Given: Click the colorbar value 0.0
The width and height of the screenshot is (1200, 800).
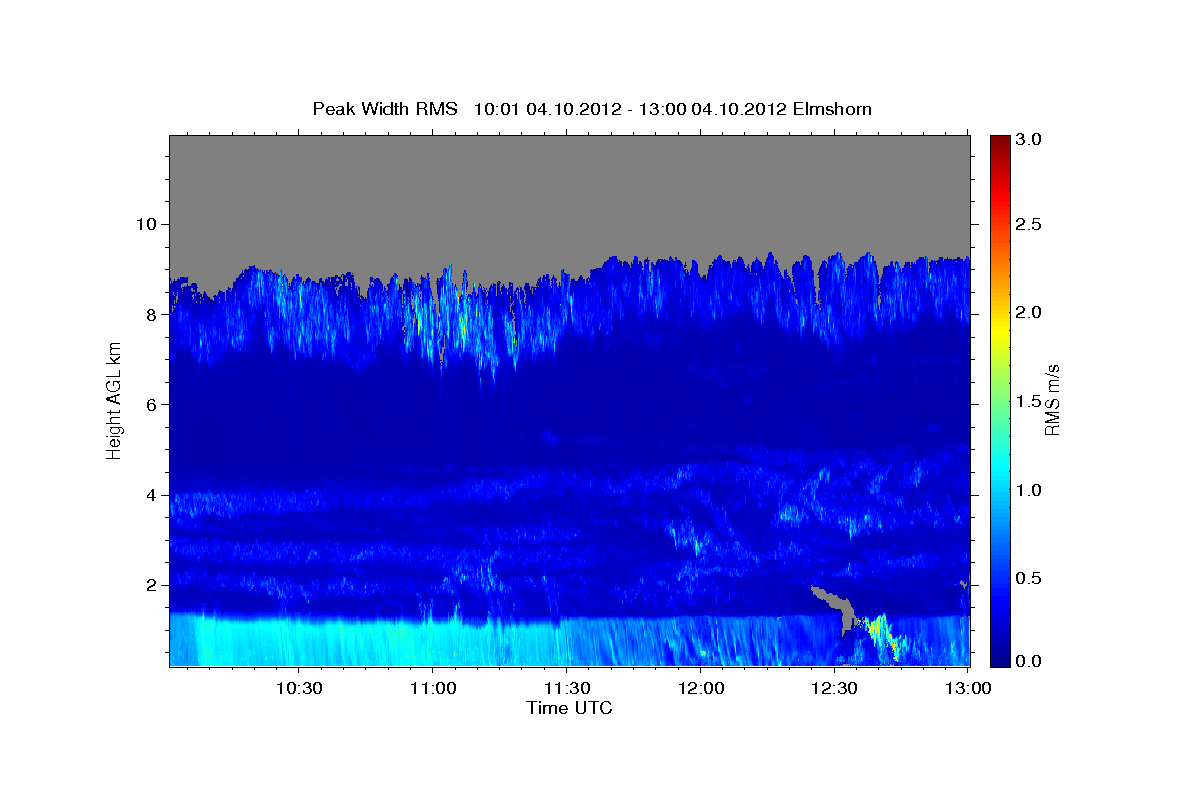Looking at the screenshot, I should point(1030,661).
